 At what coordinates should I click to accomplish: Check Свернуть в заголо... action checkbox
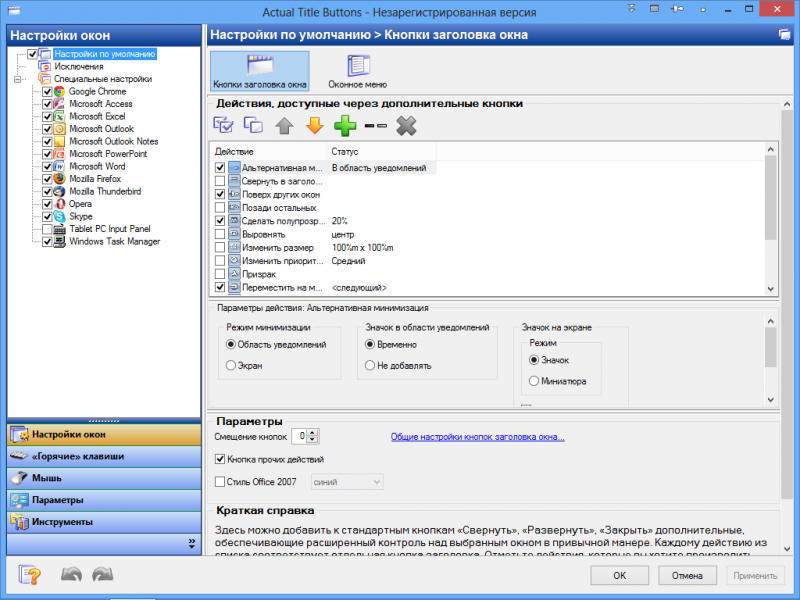[x=220, y=181]
